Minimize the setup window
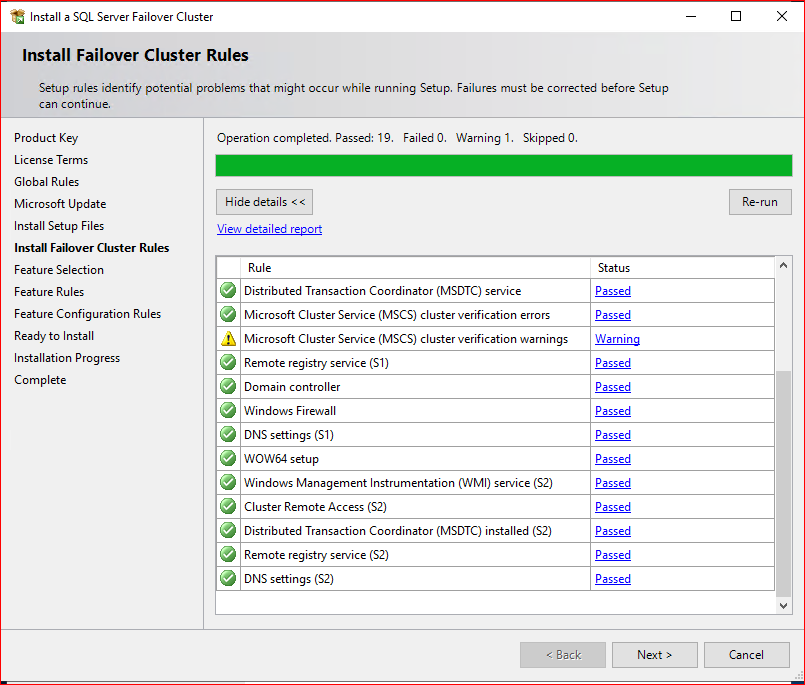 [x=691, y=16]
